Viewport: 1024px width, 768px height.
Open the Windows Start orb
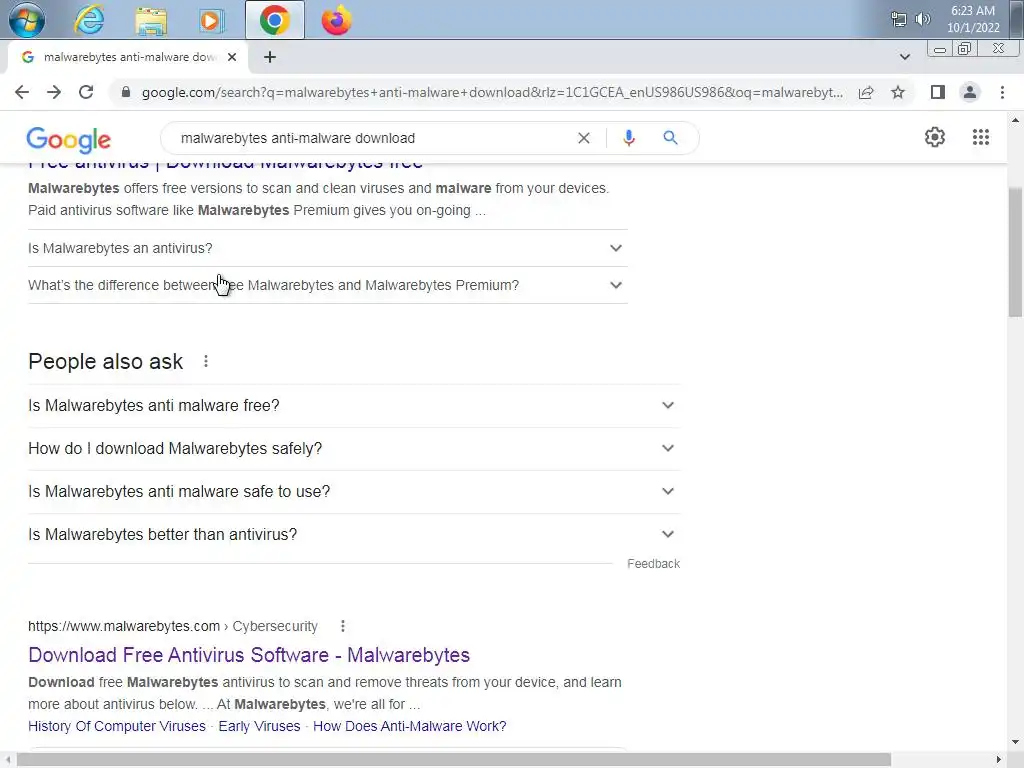pyautogui.click(x=27, y=20)
